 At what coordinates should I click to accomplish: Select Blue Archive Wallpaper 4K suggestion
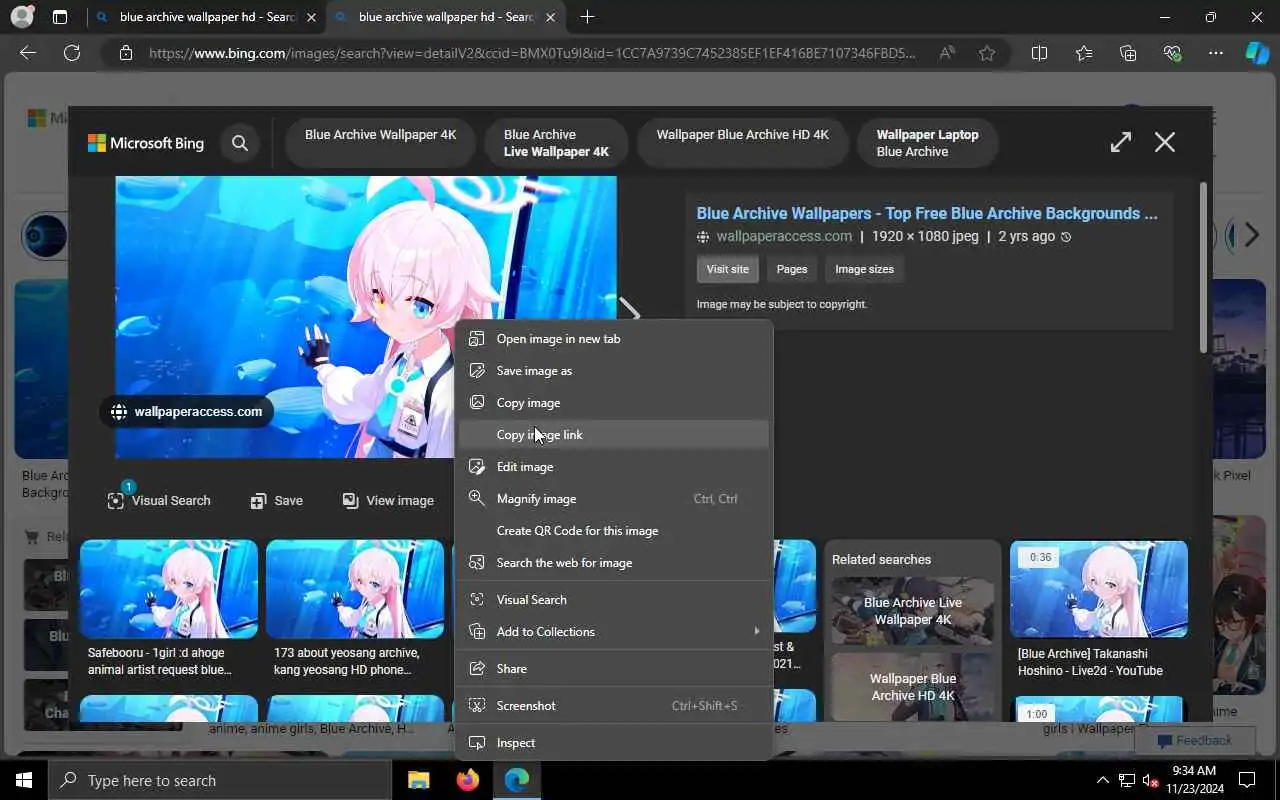click(x=380, y=143)
